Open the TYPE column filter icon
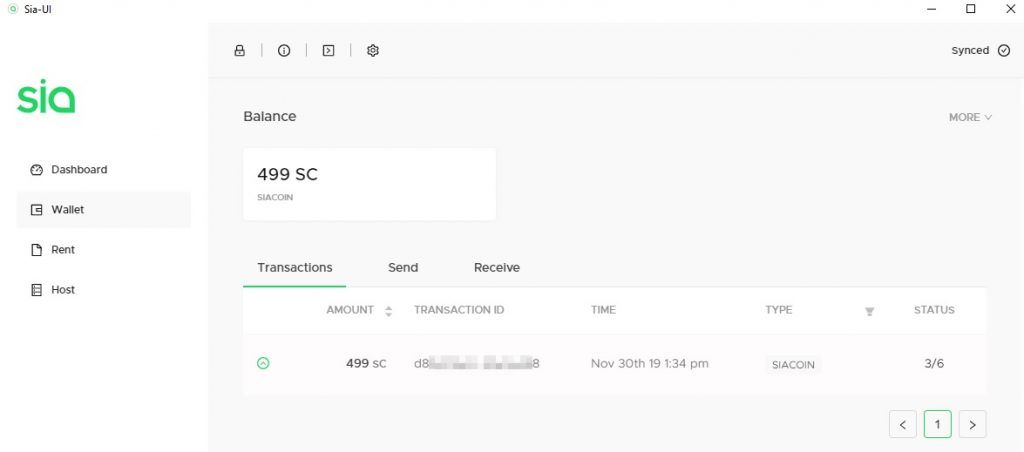Viewport: 1024px width, 452px height. point(869,312)
